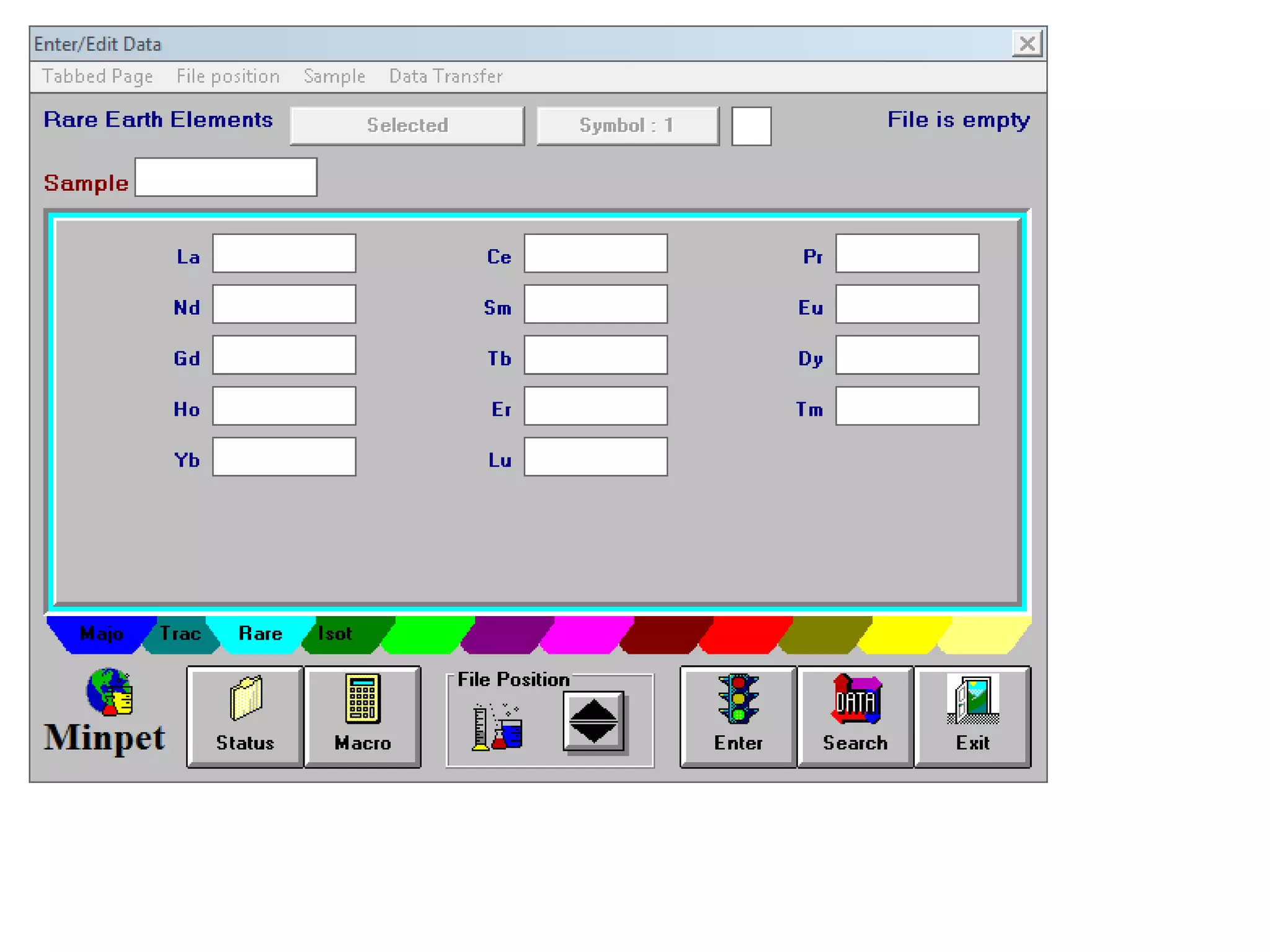
Task: Click the Minpet globe logo icon
Action: [x=109, y=692]
